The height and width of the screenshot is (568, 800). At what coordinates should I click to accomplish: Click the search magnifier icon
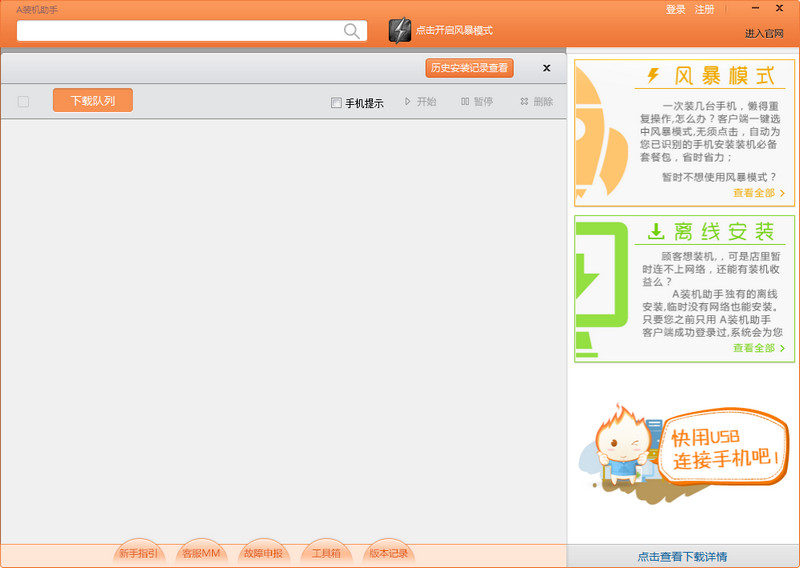[352, 31]
